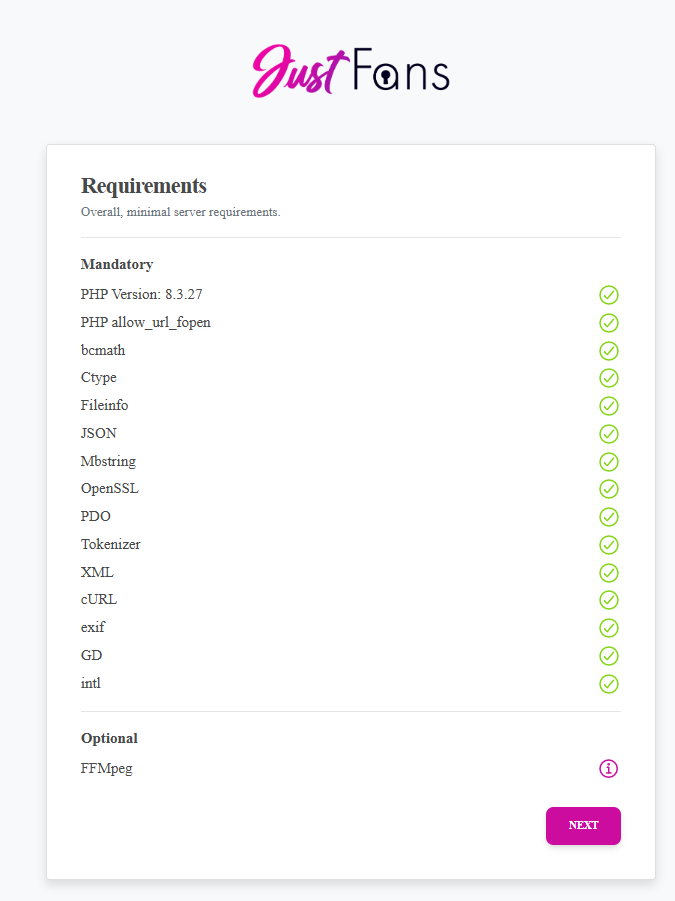Click the Tokenizer checkmark icon
The width and height of the screenshot is (675, 901).
coord(609,545)
